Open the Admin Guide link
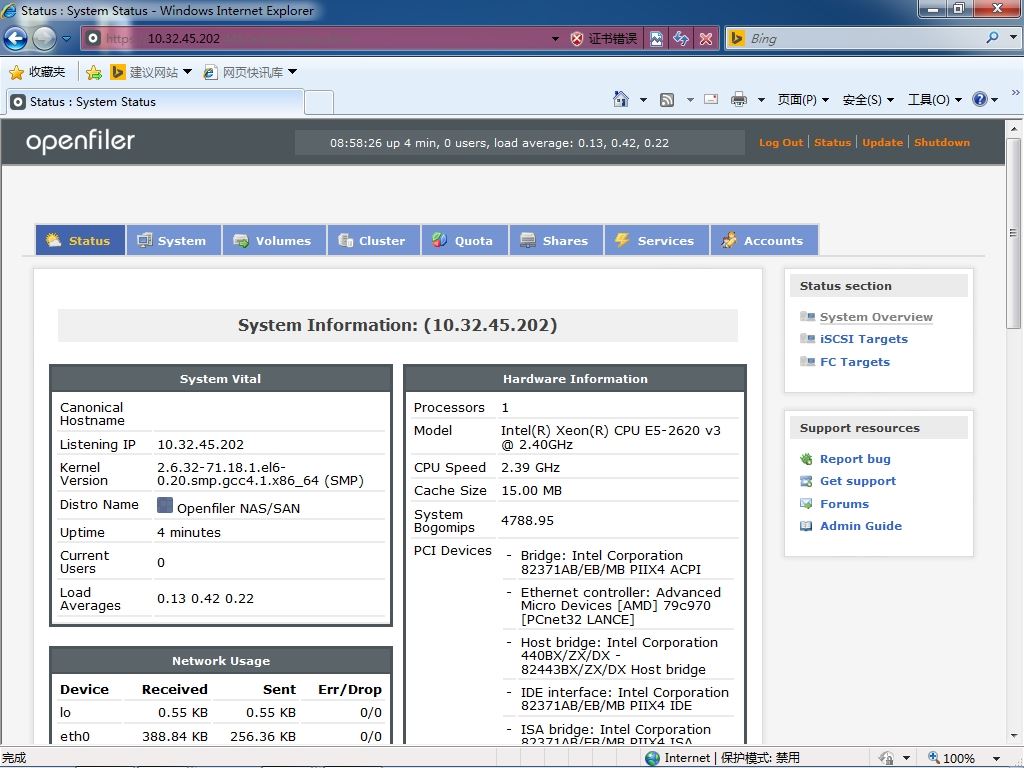The width and height of the screenshot is (1024, 768). pyautogui.click(x=861, y=526)
